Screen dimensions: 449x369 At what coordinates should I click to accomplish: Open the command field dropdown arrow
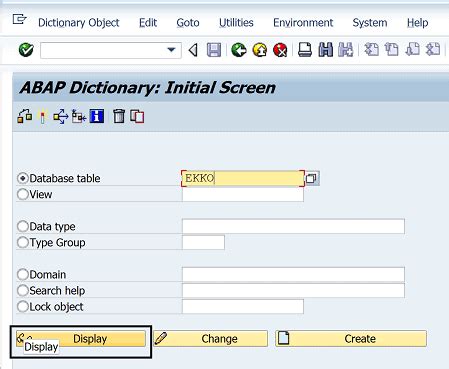click(x=171, y=50)
